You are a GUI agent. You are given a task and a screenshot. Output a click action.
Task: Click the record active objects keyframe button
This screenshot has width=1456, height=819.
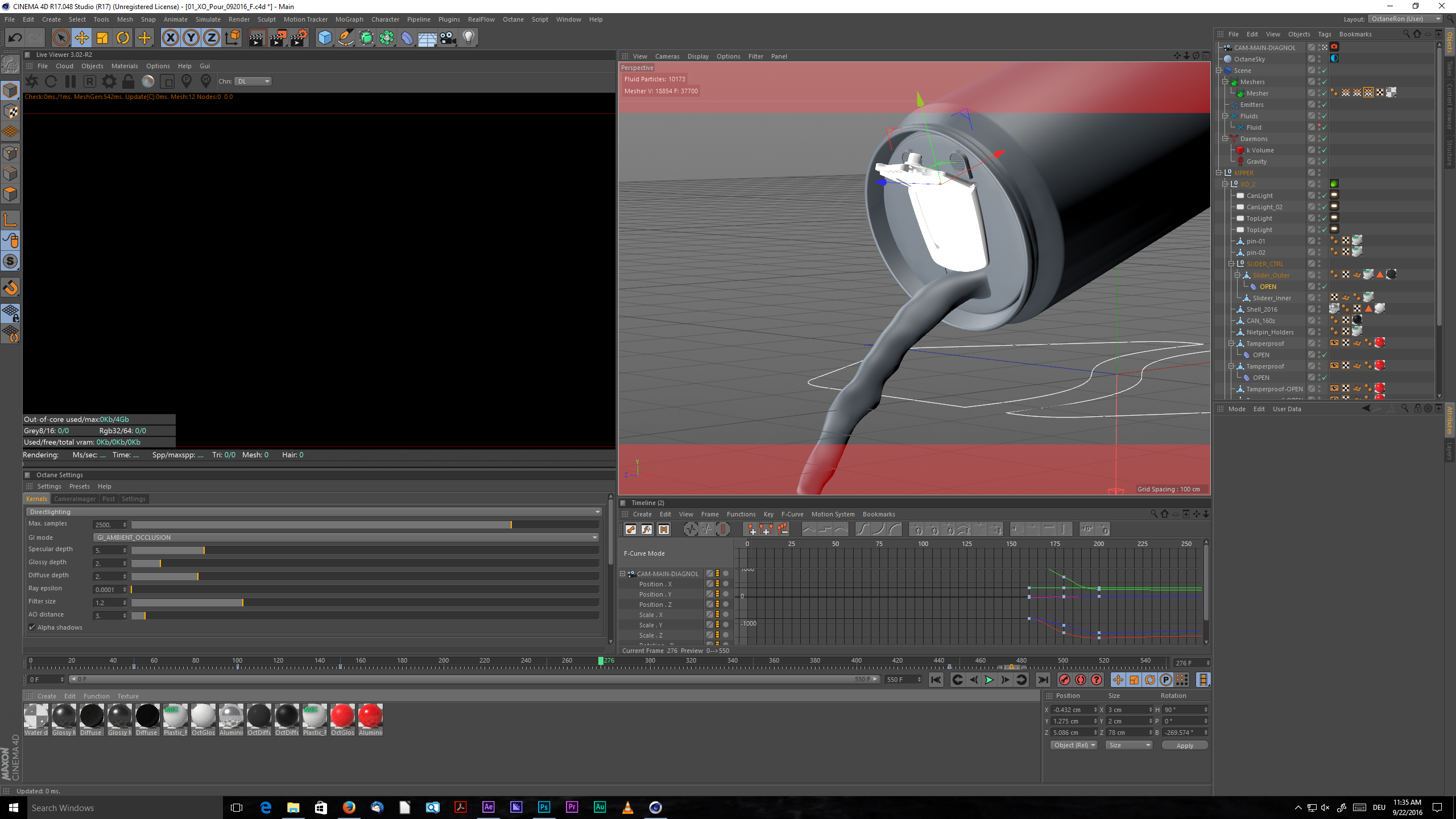1064,680
